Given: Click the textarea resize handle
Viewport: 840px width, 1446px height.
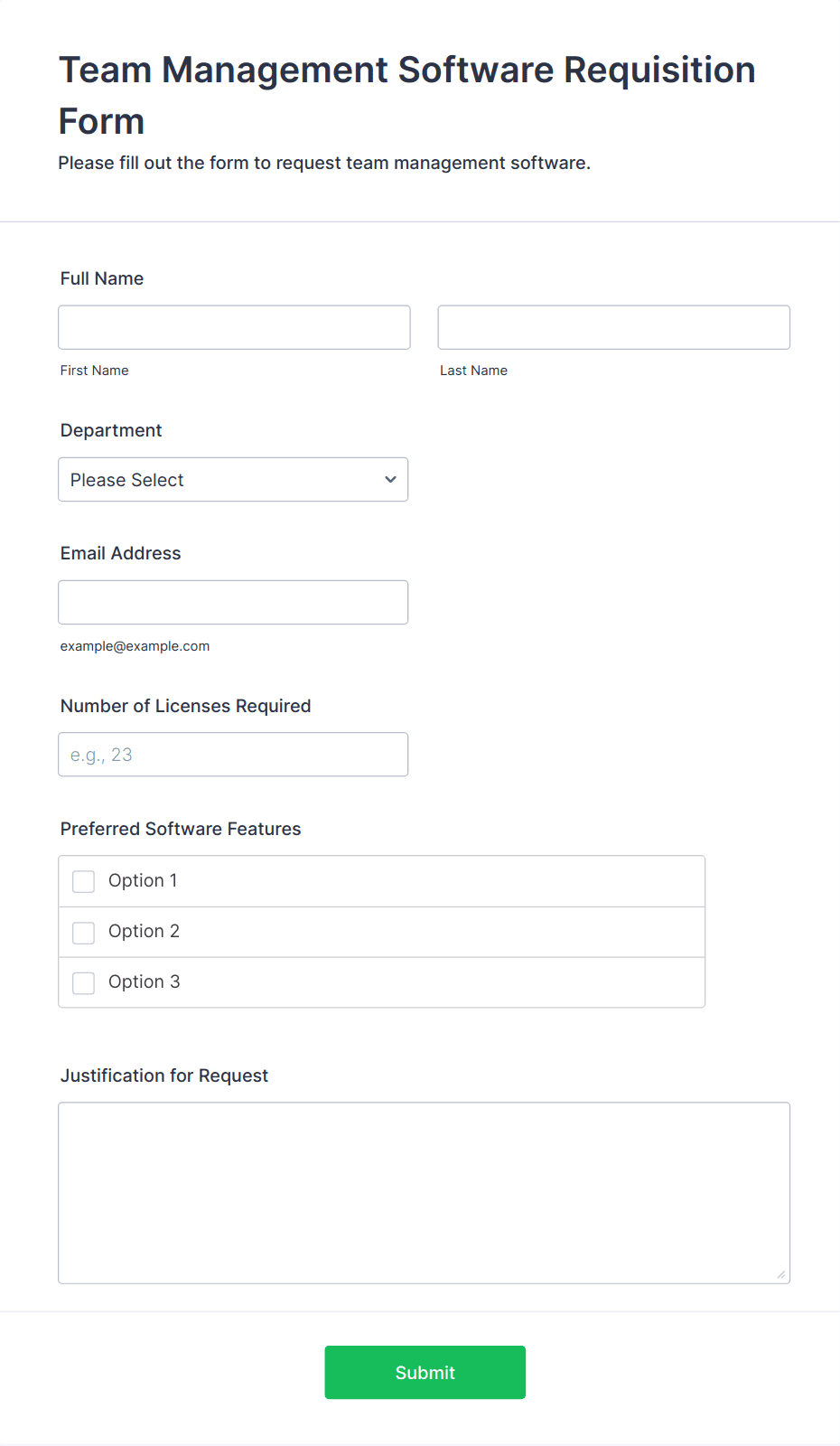Looking at the screenshot, I should 780,1274.
